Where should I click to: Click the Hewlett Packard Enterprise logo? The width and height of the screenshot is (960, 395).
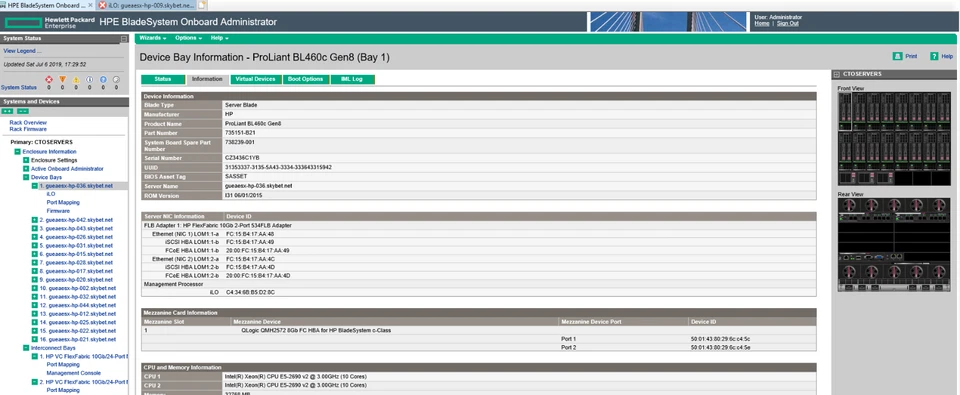50,22
